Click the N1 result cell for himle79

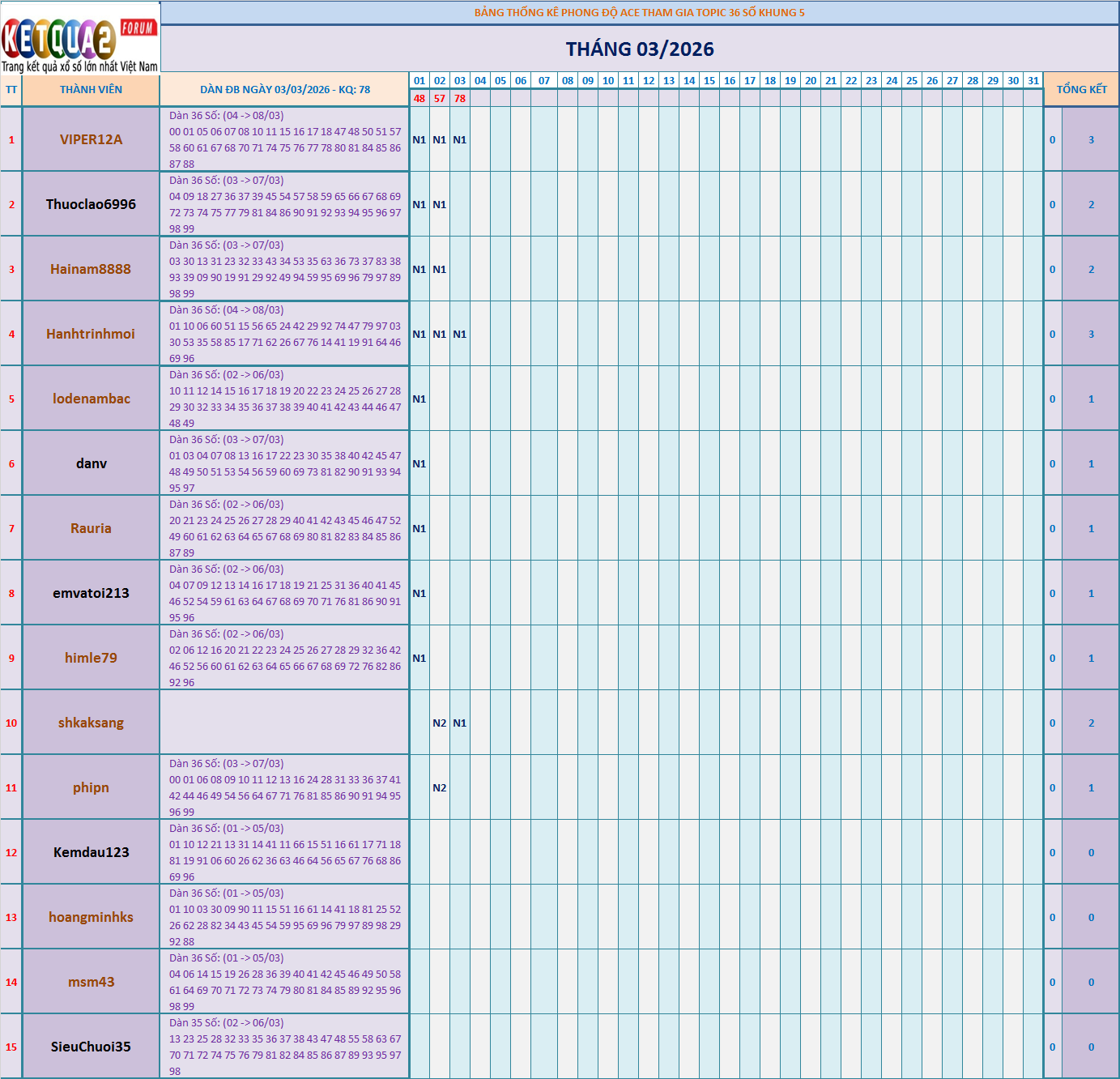pos(419,657)
